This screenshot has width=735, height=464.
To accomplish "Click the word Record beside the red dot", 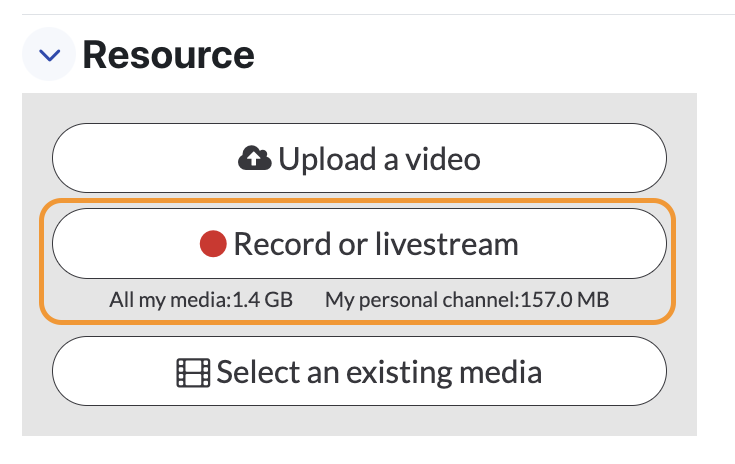I will pyautogui.click(x=283, y=244).
